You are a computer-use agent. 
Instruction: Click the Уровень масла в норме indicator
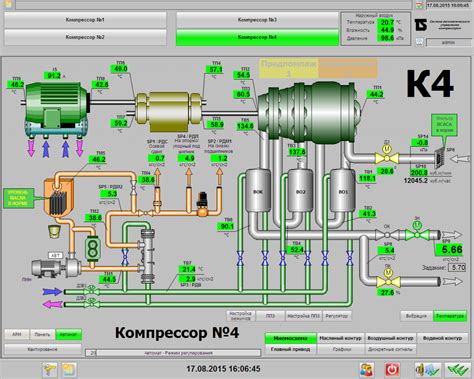[x=19, y=198]
